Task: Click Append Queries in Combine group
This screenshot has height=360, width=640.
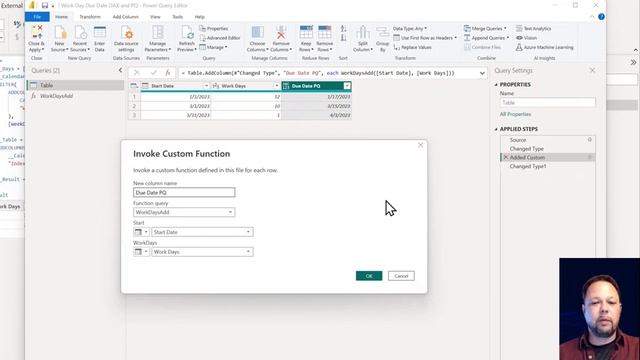Action: (487, 38)
